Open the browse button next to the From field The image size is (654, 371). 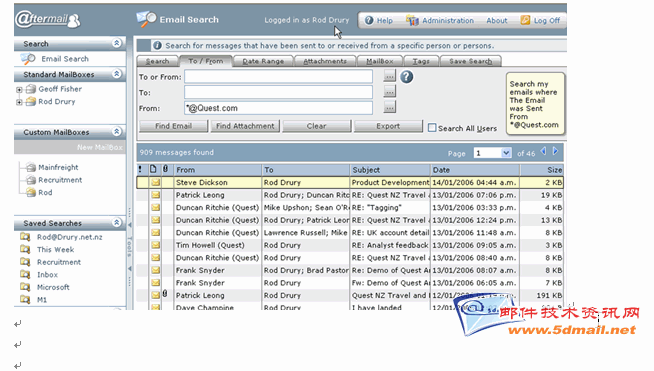(389, 108)
